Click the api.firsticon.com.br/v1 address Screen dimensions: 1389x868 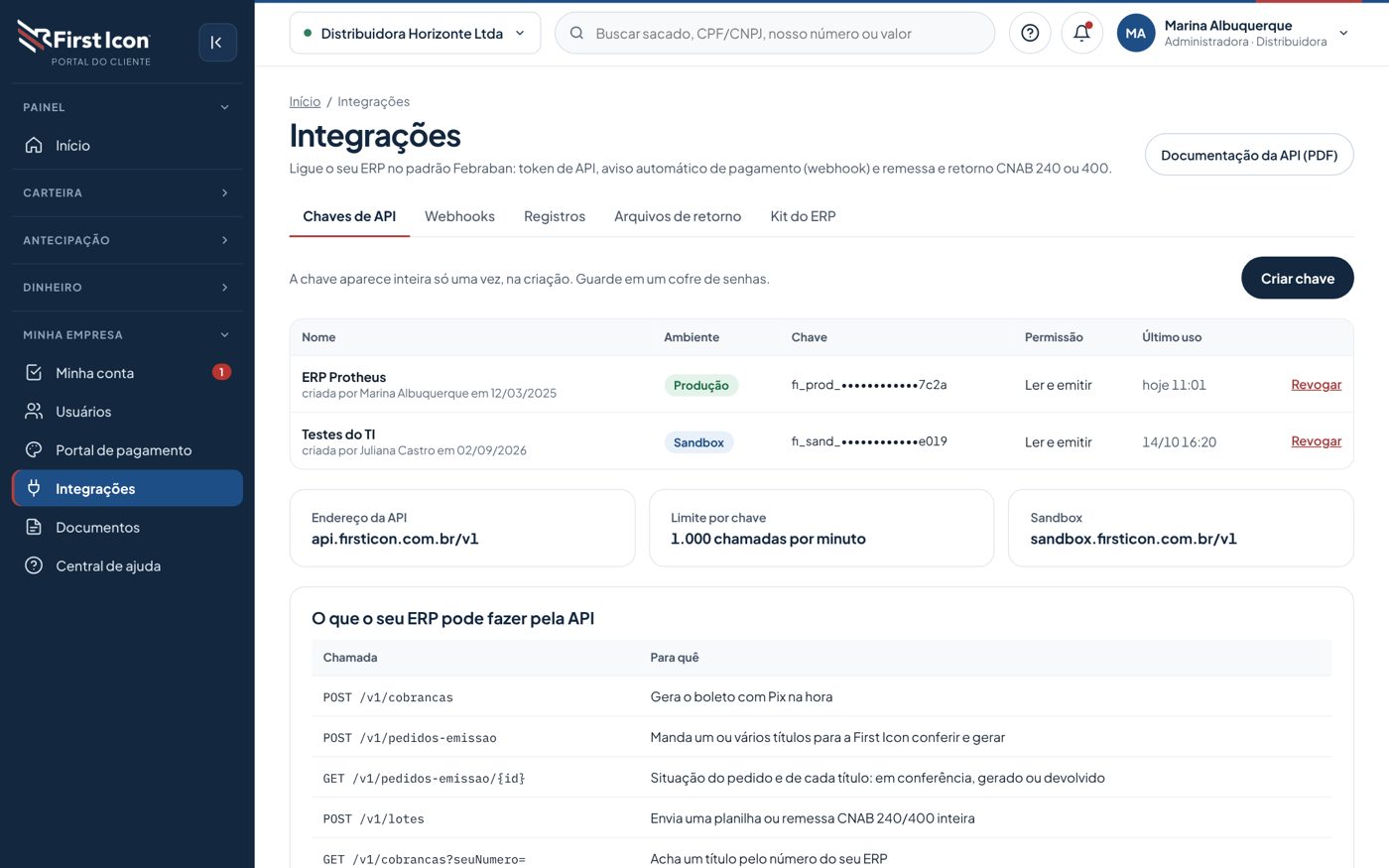(395, 539)
